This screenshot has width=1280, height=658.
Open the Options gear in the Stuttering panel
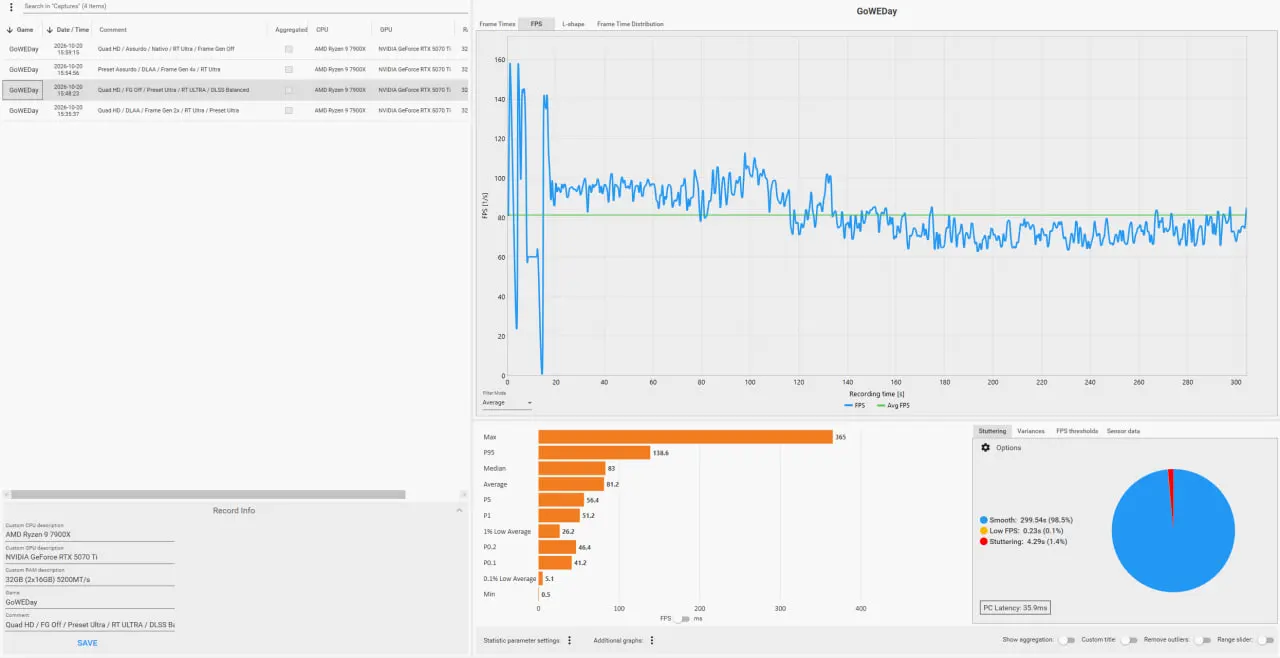click(x=985, y=448)
